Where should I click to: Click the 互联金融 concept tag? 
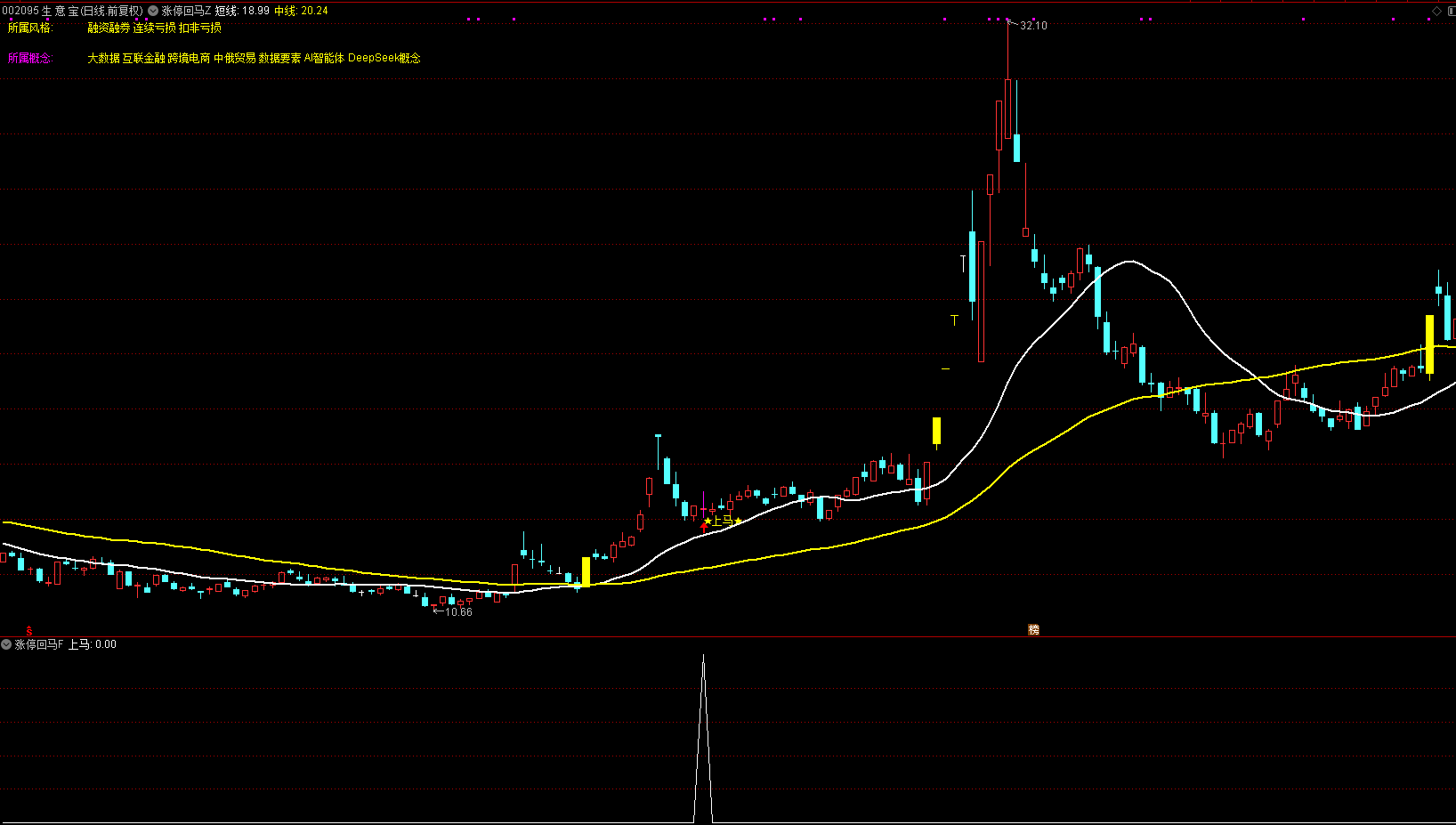pos(144,59)
